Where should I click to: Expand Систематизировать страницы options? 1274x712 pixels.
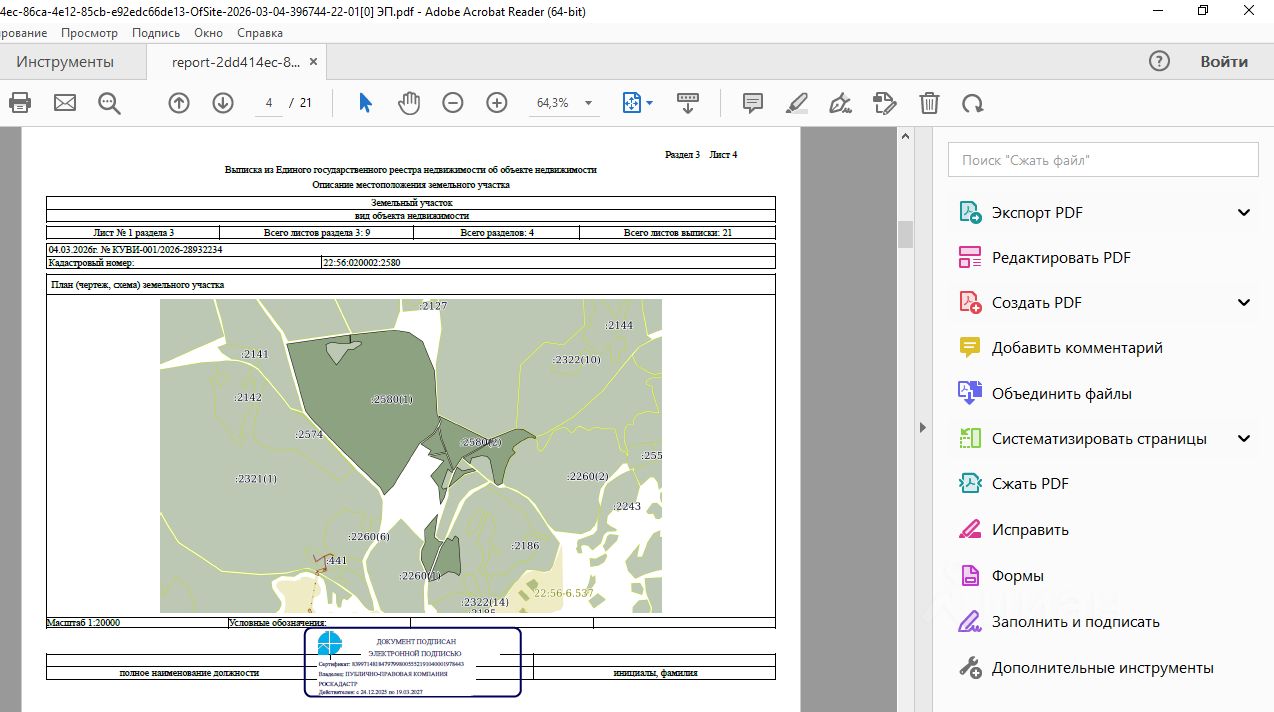coord(1244,439)
